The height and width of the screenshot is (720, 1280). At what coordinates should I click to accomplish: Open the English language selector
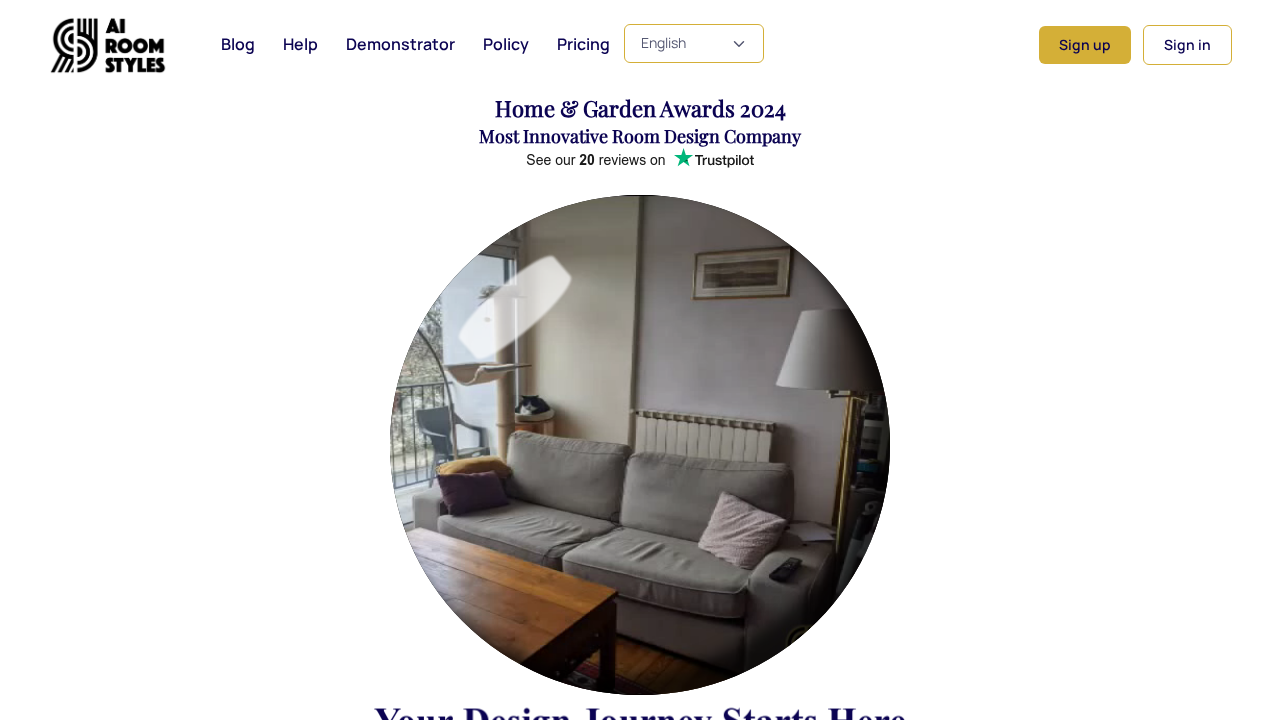694,44
